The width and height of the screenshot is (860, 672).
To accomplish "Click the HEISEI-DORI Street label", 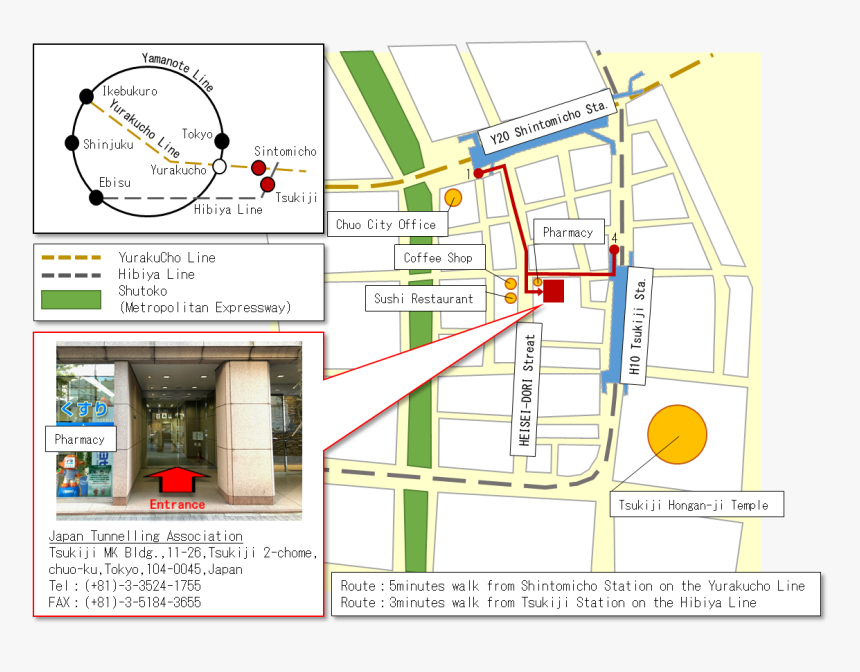I will coord(527,389).
